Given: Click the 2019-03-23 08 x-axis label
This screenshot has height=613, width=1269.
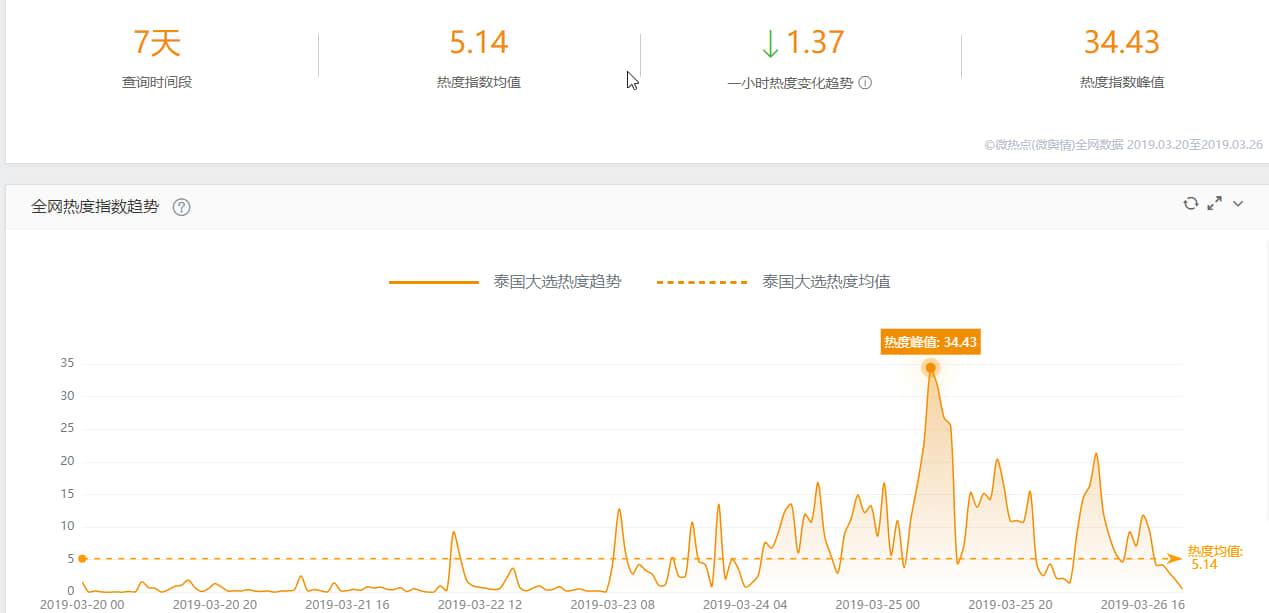Looking at the screenshot, I should (x=613, y=604).
